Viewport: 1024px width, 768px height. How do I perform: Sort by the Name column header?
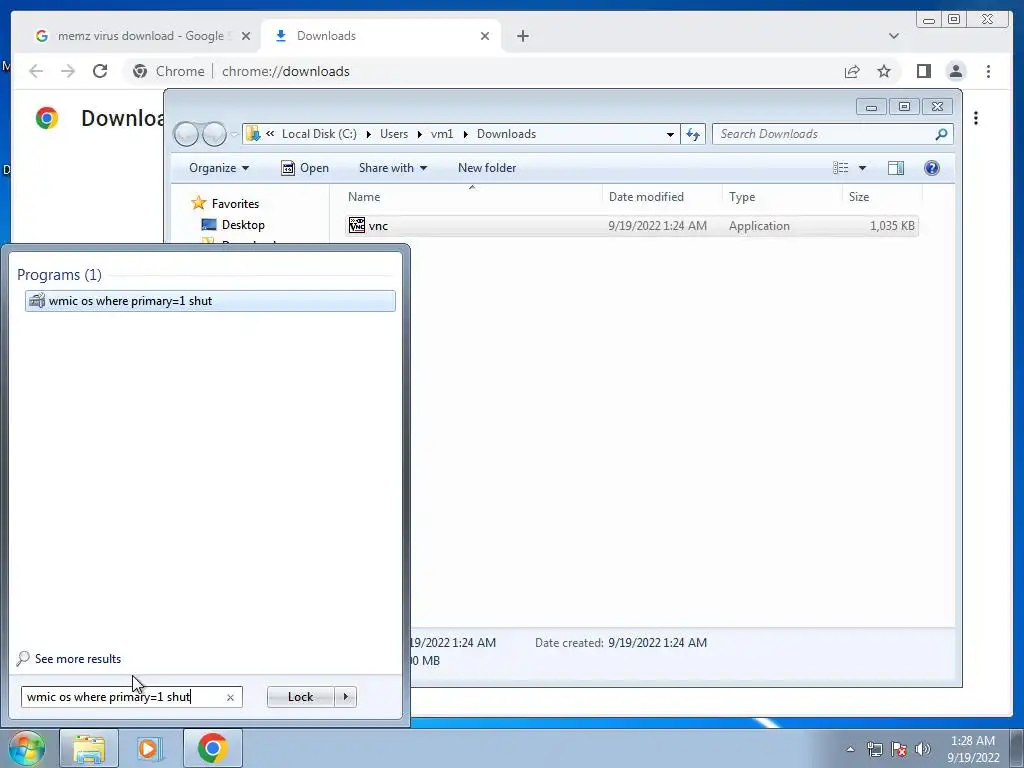472,197
